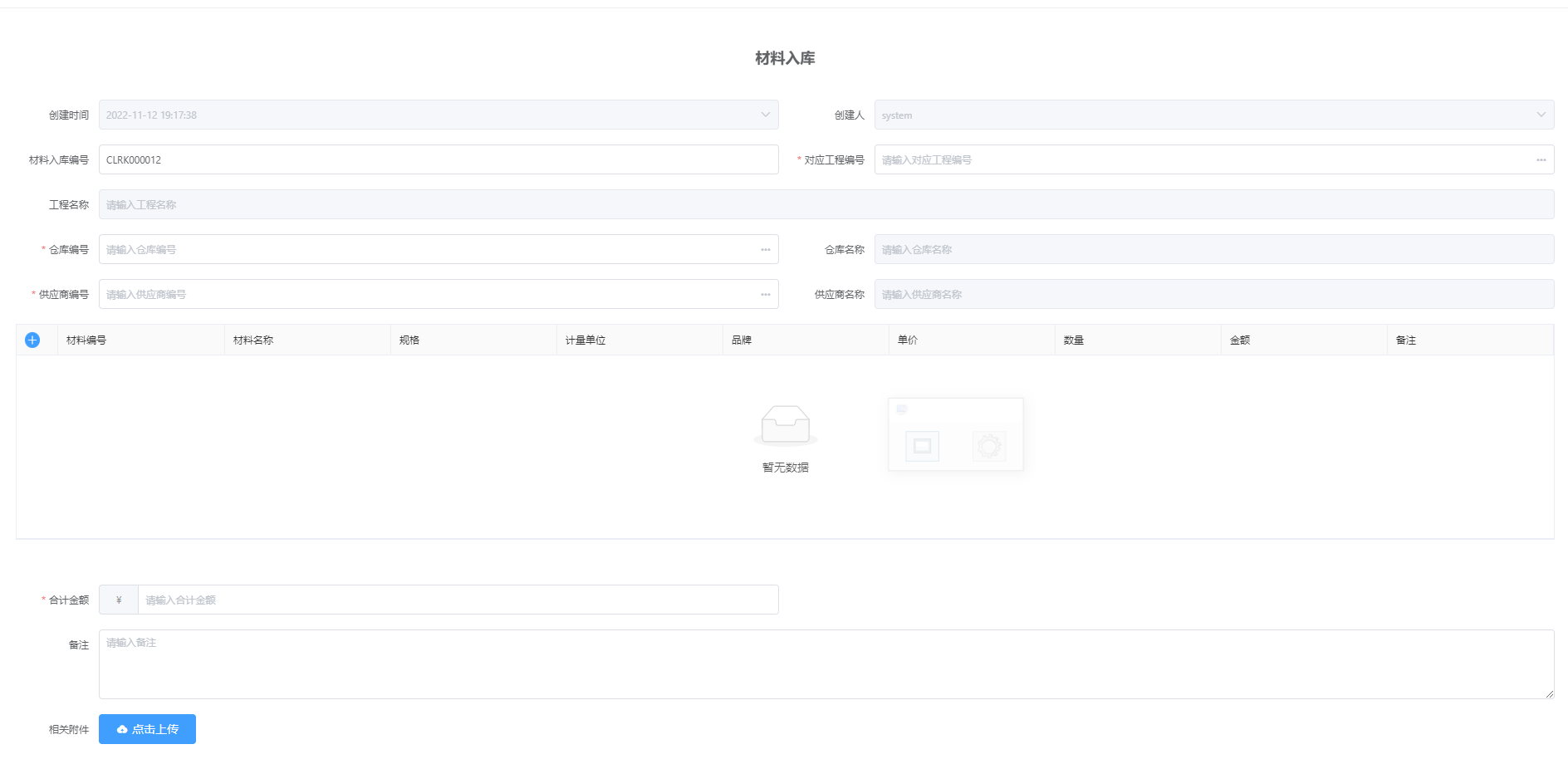This screenshot has width=1568, height=759.
Task: Click the 数量 column header
Action: pyautogui.click(x=1138, y=340)
